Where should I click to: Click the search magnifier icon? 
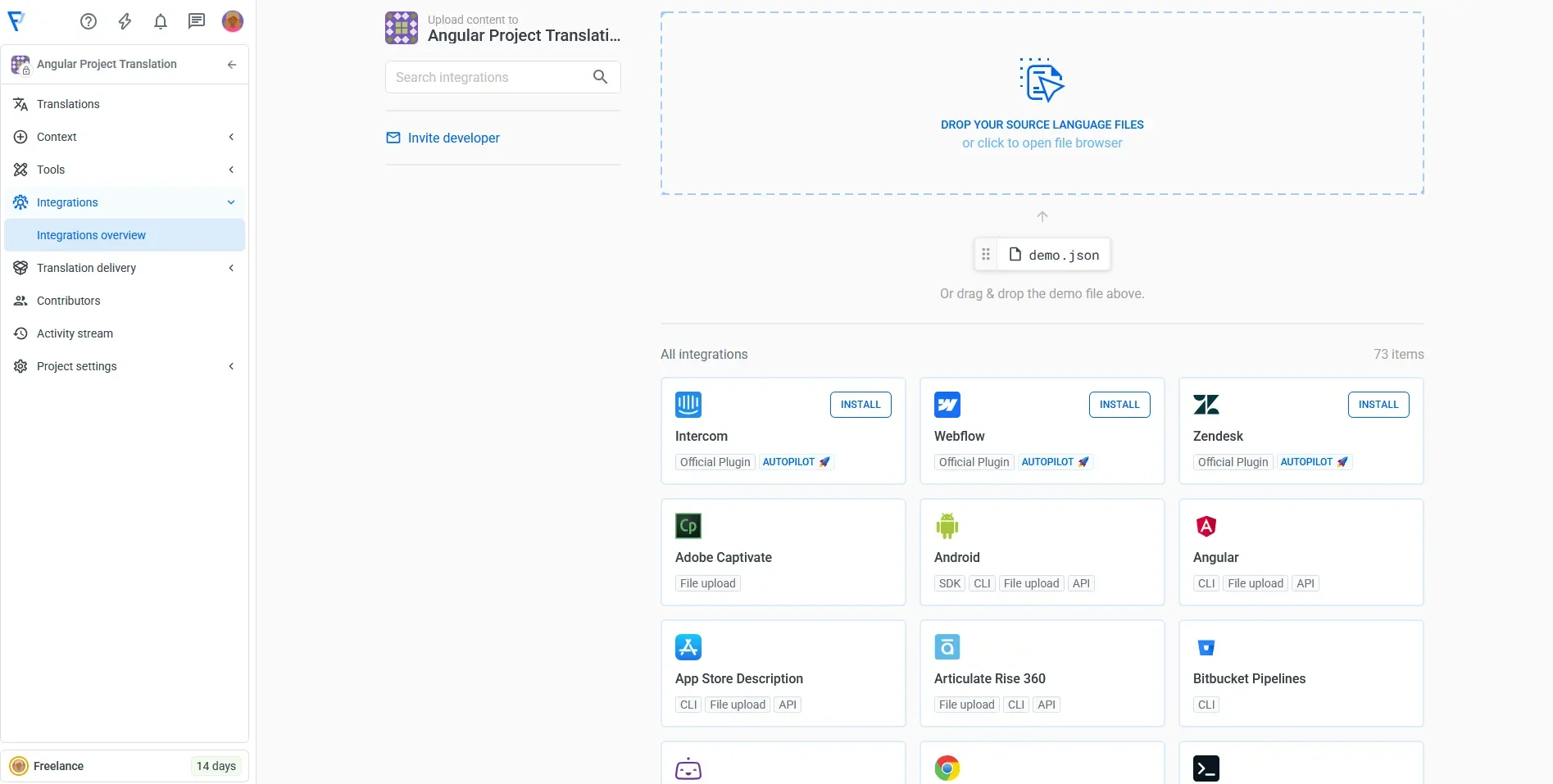(600, 77)
